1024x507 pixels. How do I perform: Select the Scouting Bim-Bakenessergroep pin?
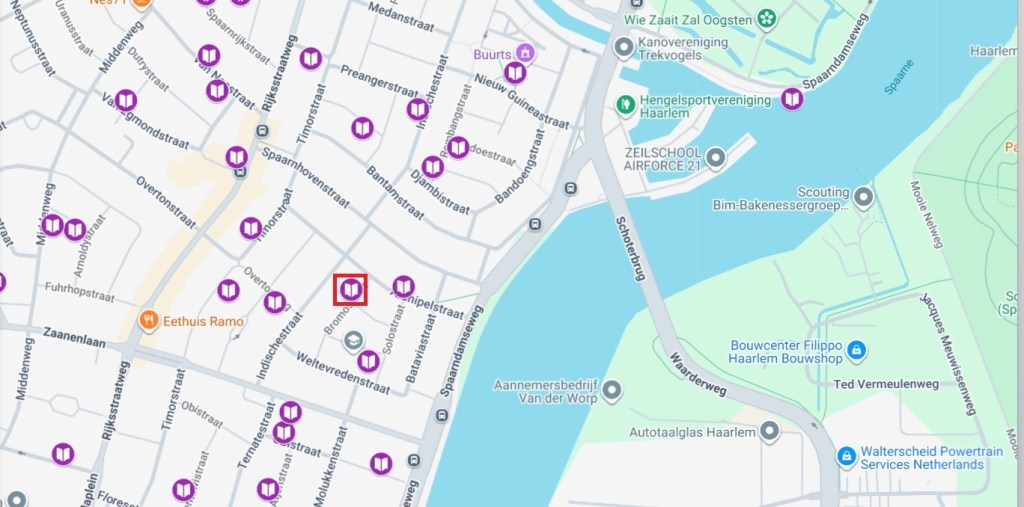864,197
